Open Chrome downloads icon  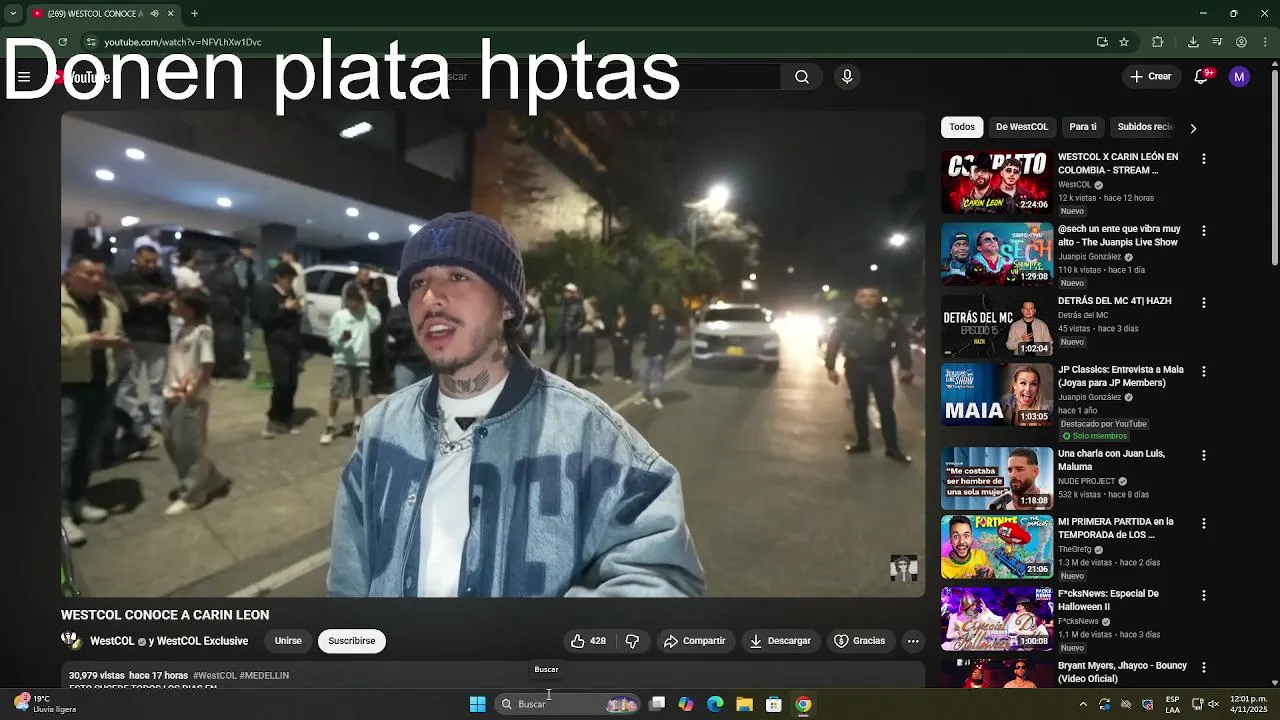point(1193,42)
